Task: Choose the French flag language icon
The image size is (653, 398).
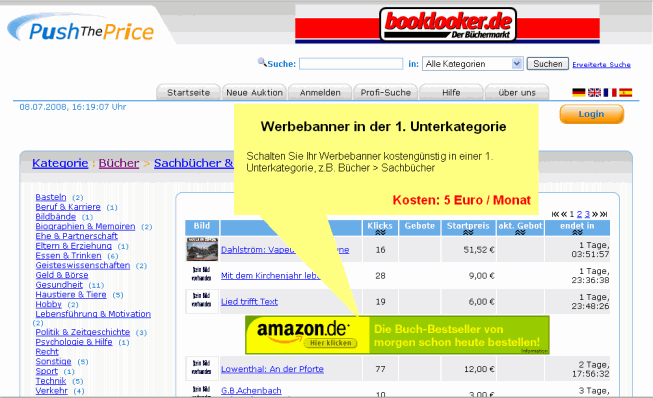Action: click(x=610, y=92)
